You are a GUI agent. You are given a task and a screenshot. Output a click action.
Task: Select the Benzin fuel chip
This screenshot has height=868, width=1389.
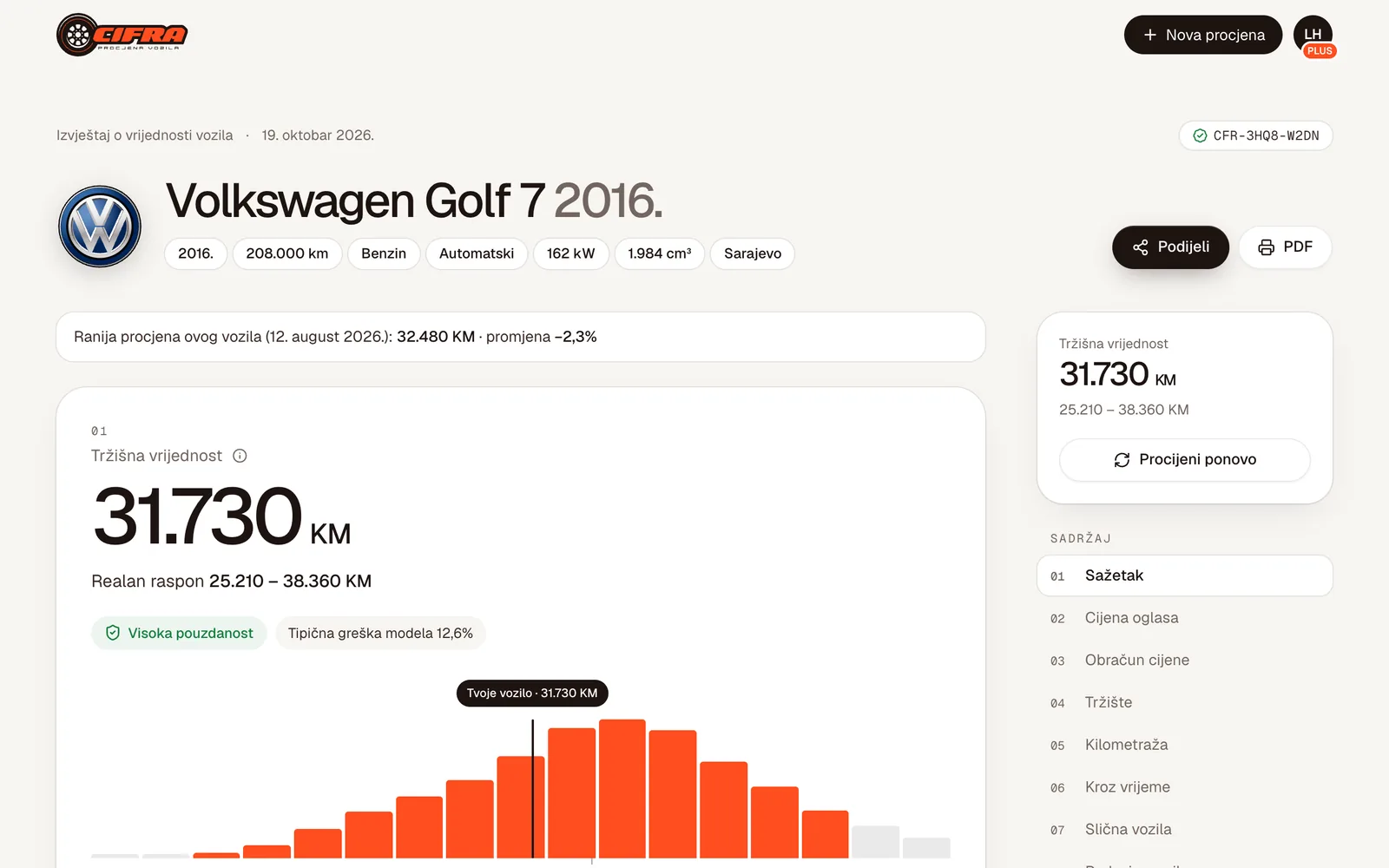click(384, 253)
